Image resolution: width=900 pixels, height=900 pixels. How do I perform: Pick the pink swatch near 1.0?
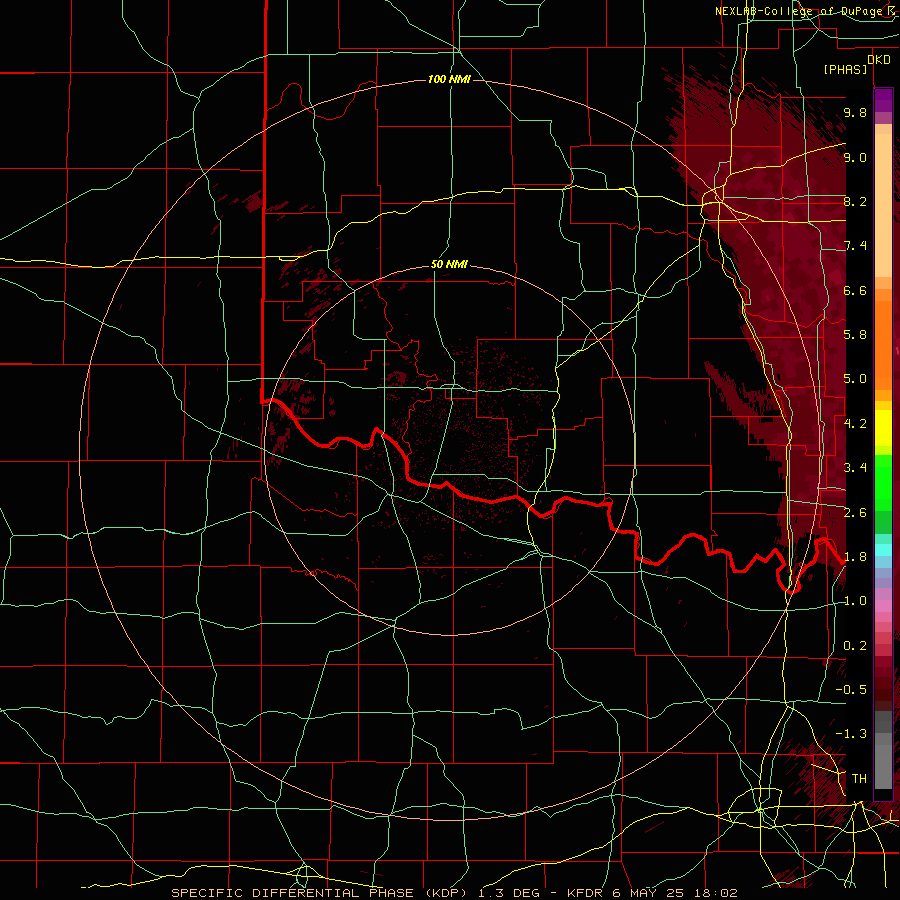(883, 606)
